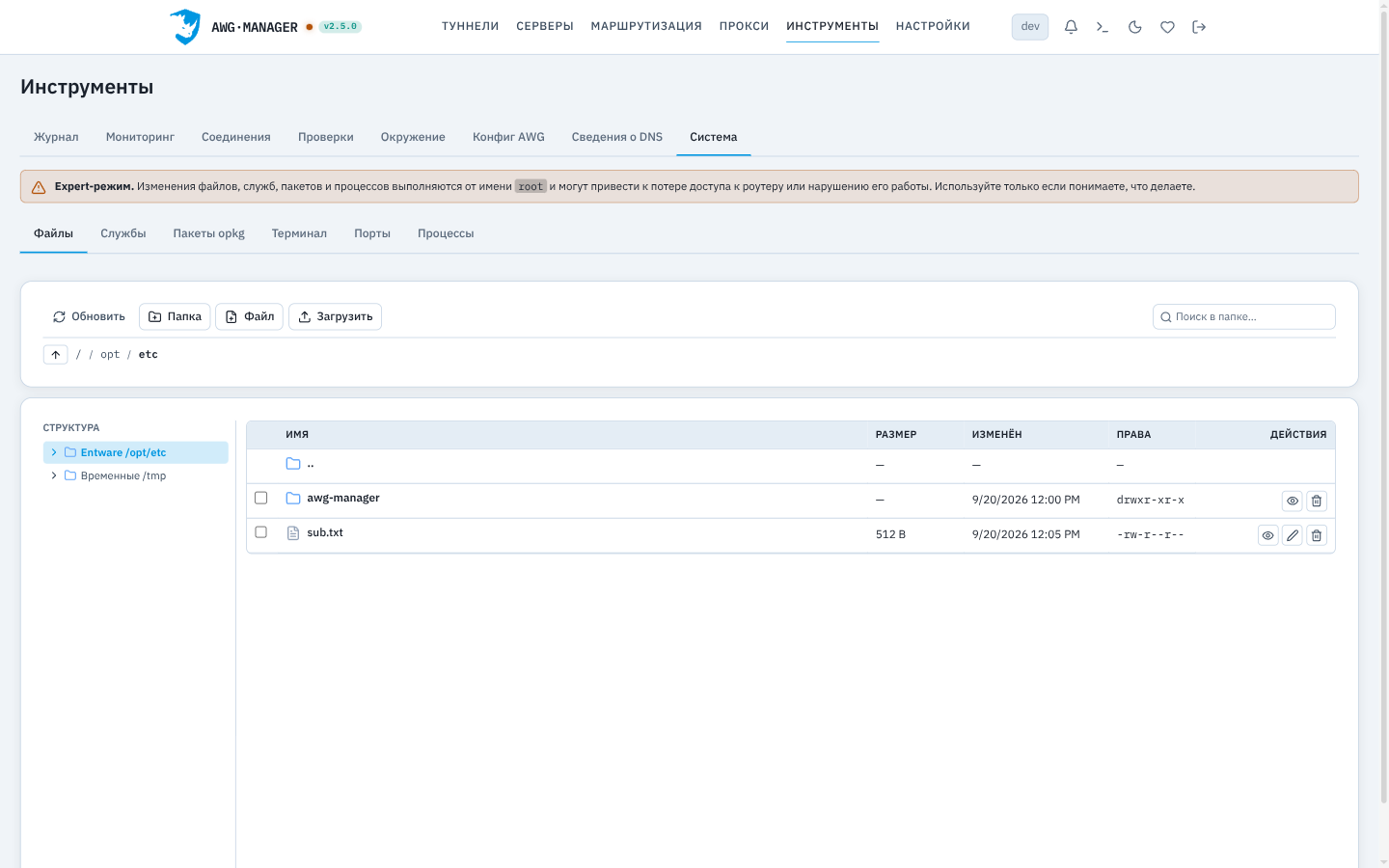Open the ТУННЕЛИ menu
The height and width of the screenshot is (868, 1389).
tap(471, 26)
